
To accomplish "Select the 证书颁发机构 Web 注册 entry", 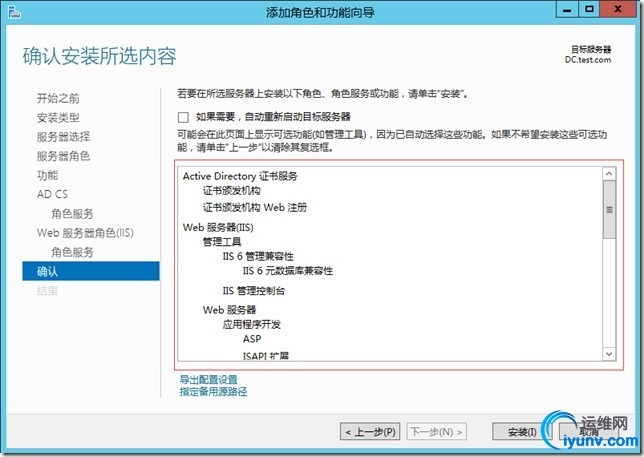I will [x=254, y=207].
